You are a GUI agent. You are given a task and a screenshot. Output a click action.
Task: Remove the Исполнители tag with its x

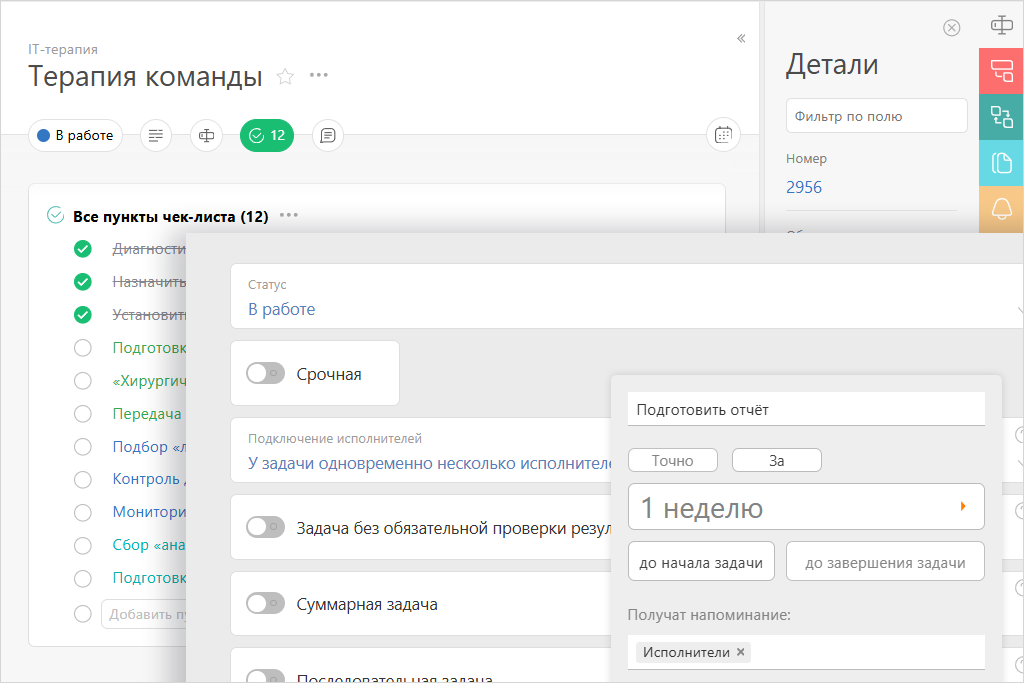coord(741,652)
